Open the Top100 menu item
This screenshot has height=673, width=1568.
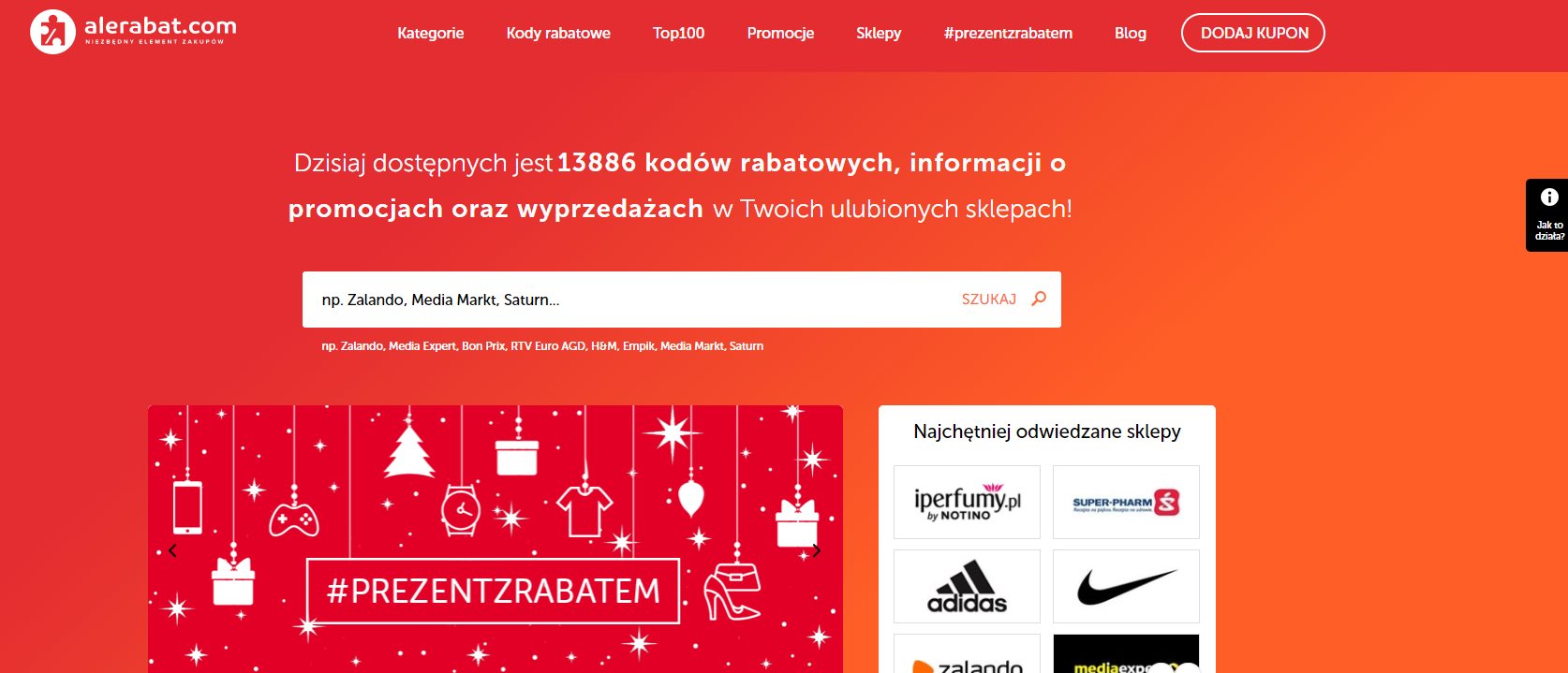tap(678, 33)
